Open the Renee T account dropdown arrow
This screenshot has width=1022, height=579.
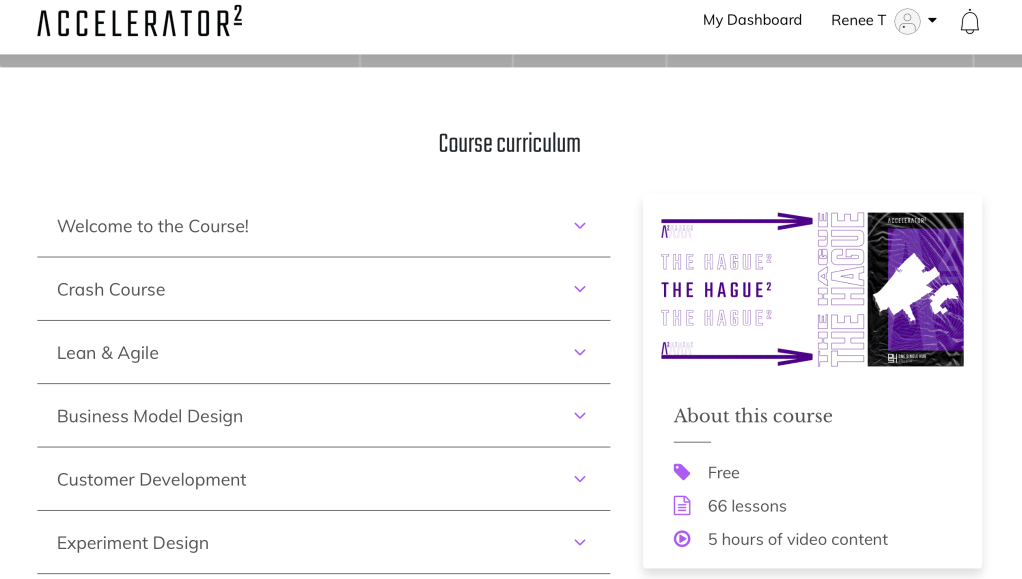[932, 20]
